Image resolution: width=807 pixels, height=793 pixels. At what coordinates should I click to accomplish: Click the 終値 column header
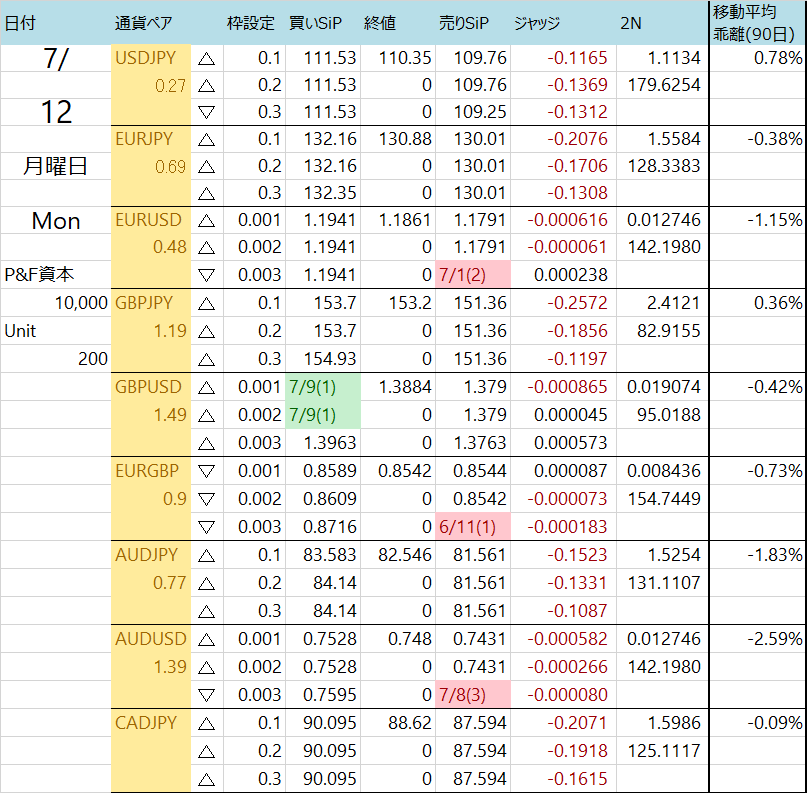pyautogui.click(x=380, y=23)
